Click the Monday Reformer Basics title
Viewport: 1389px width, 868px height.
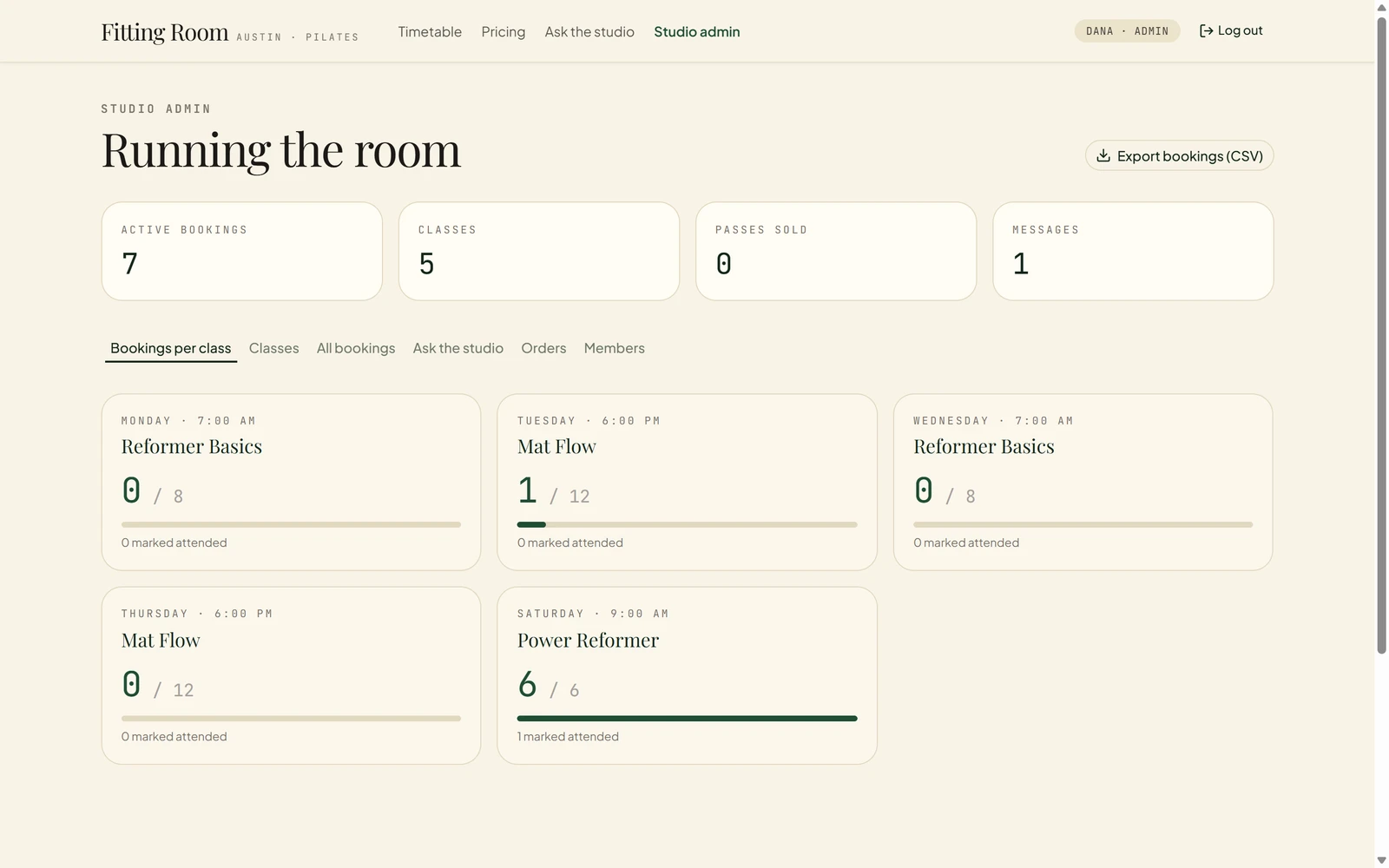coord(192,447)
